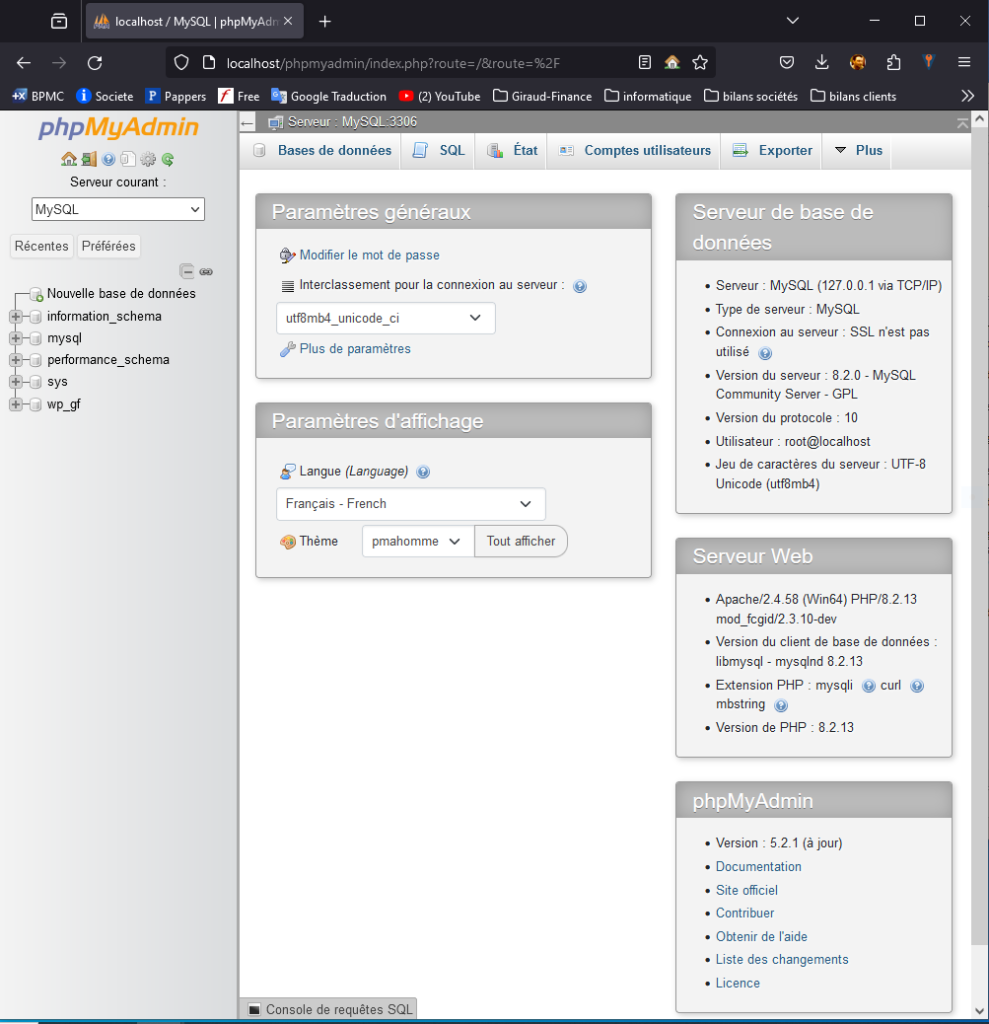Click the Serveur : MySQL:3306 breadcrumb

coord(352,122)
